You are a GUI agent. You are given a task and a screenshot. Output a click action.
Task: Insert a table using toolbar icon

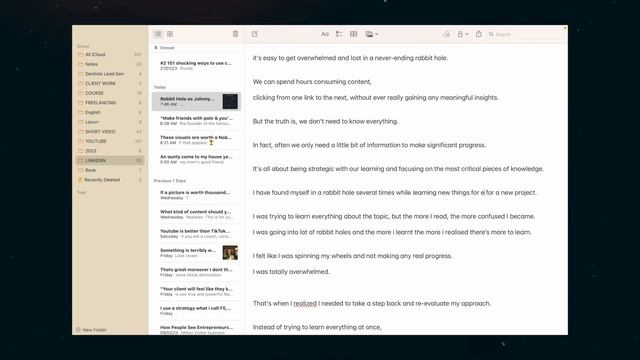pyautogui.click(x=353, y=34)
